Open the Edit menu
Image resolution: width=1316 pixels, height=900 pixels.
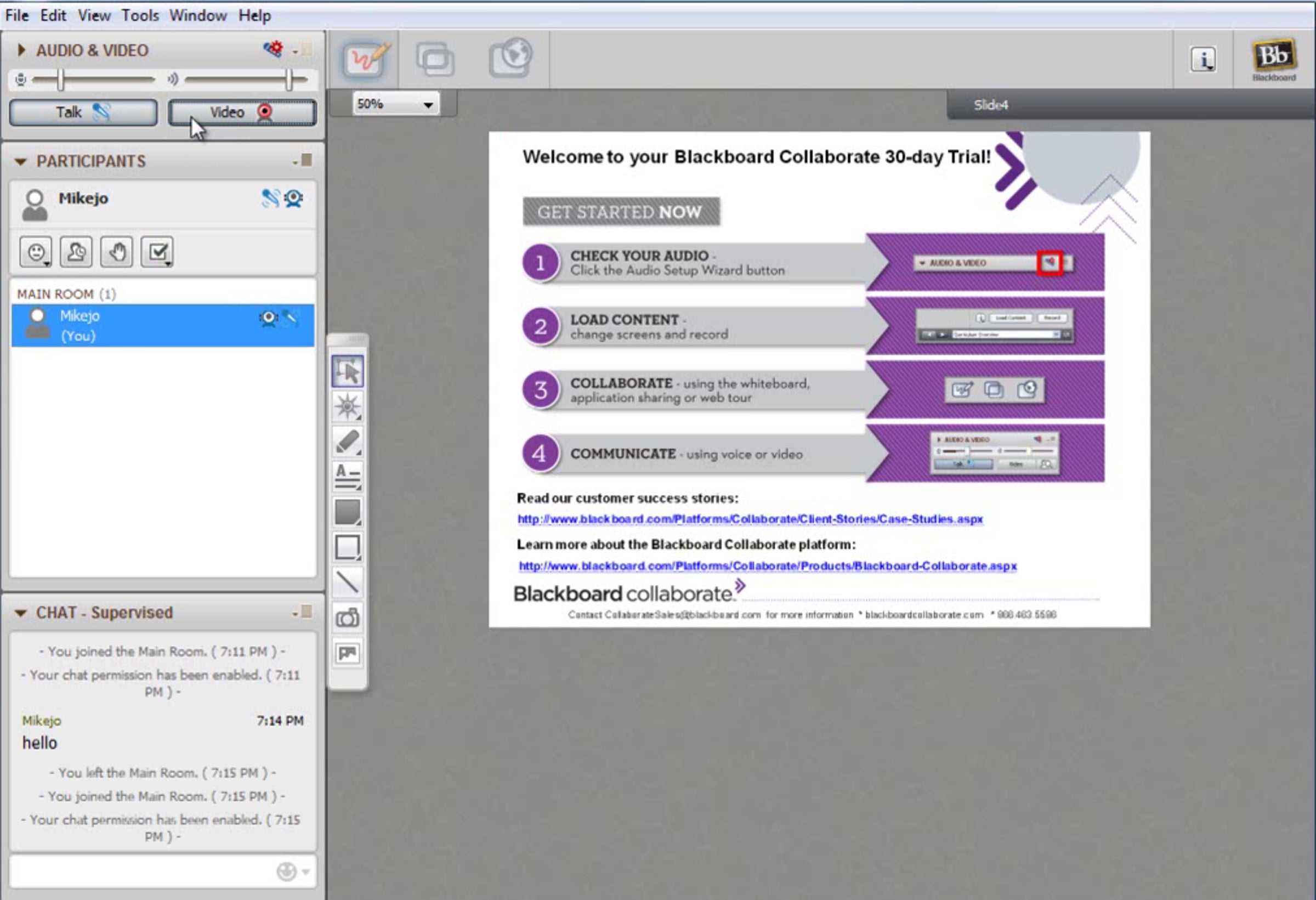pyautogui.click(x=53, y=15)
